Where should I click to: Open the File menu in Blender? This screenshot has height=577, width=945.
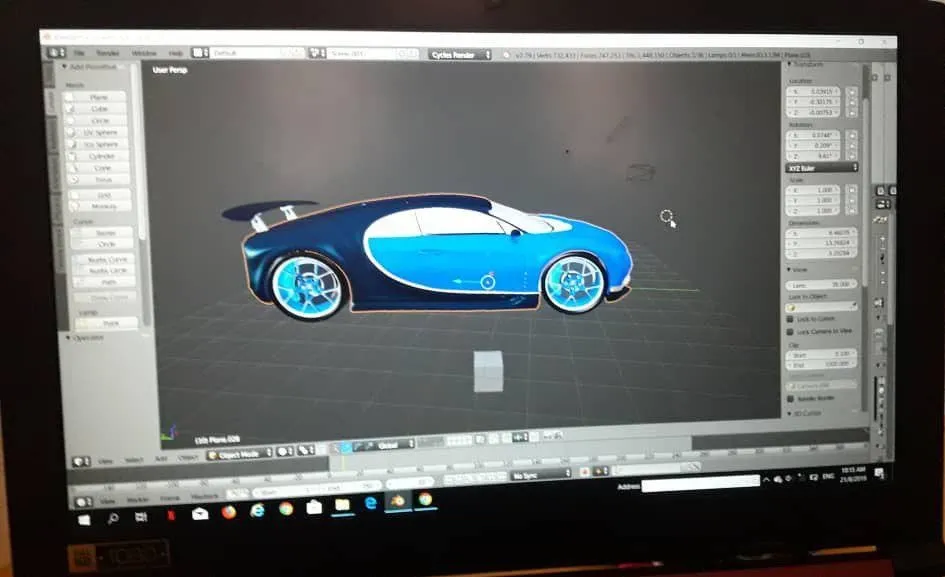(x=79, y=52)
